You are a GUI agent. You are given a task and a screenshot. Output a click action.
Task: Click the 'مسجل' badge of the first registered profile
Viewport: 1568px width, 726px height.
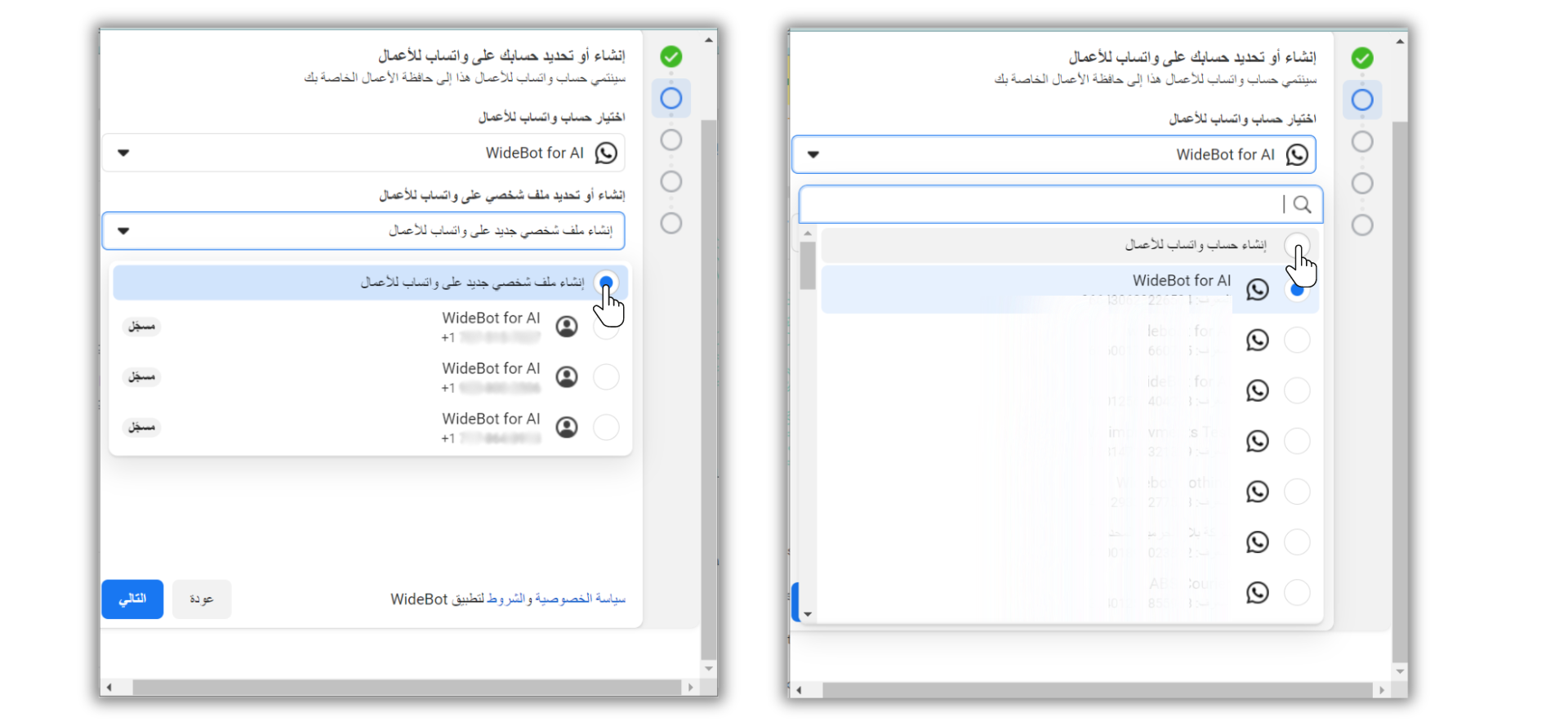[x=142, y=327]
